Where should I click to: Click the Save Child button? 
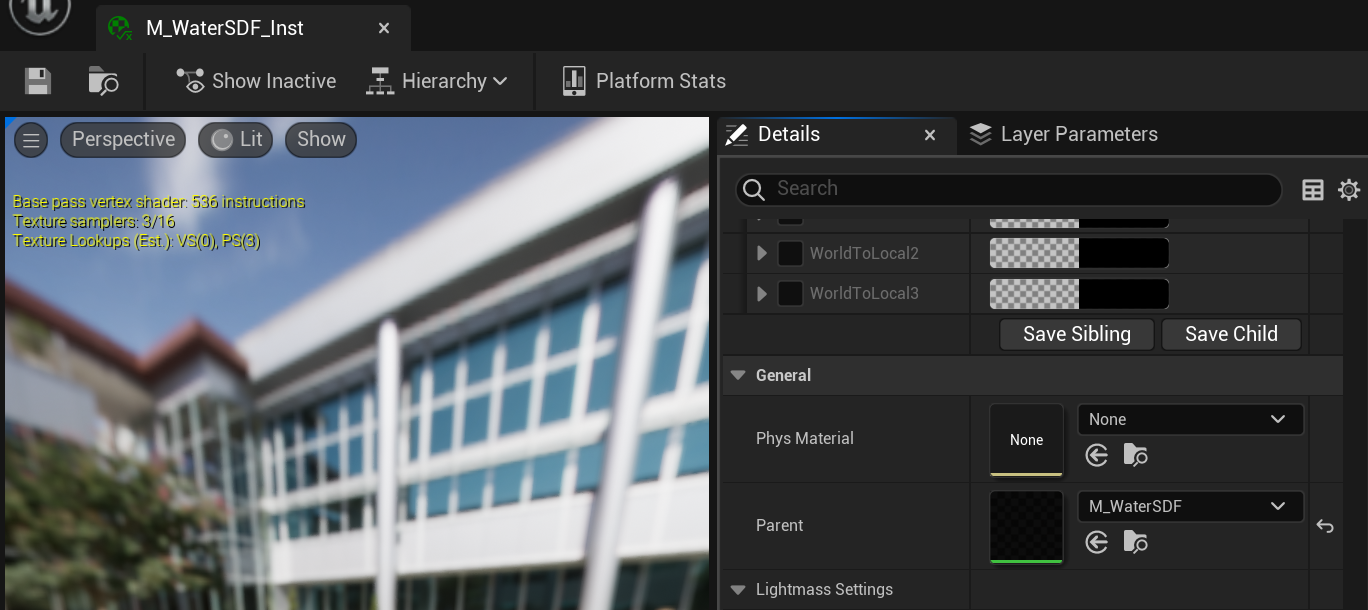tap(1231, 334)
